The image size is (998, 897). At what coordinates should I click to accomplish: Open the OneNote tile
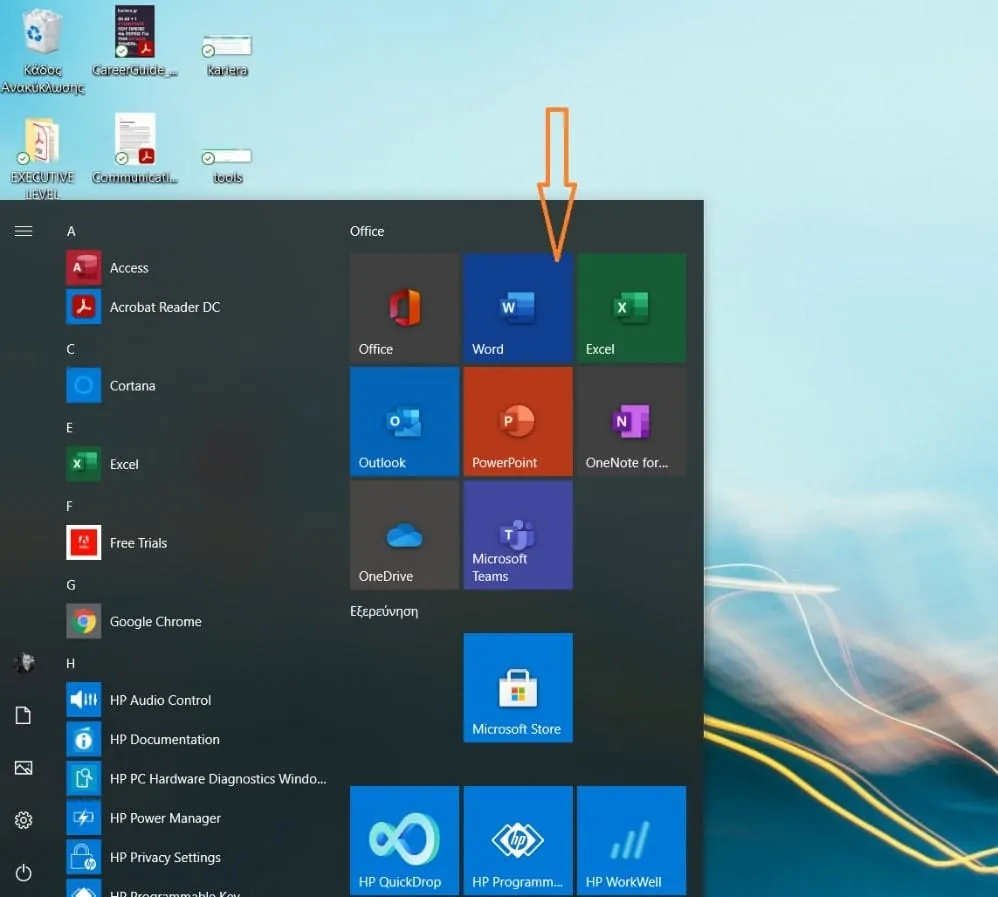[631, 421]
